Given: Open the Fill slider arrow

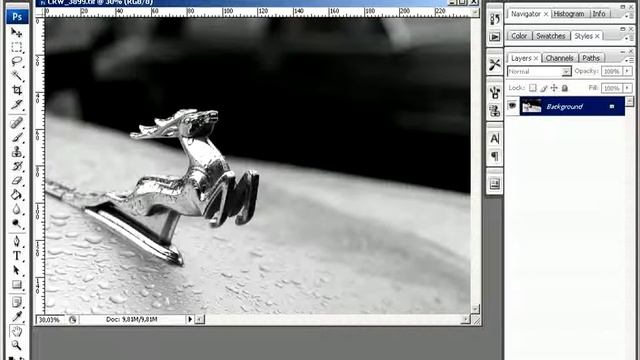Looking at the screenshot, I should click(627, 88).
